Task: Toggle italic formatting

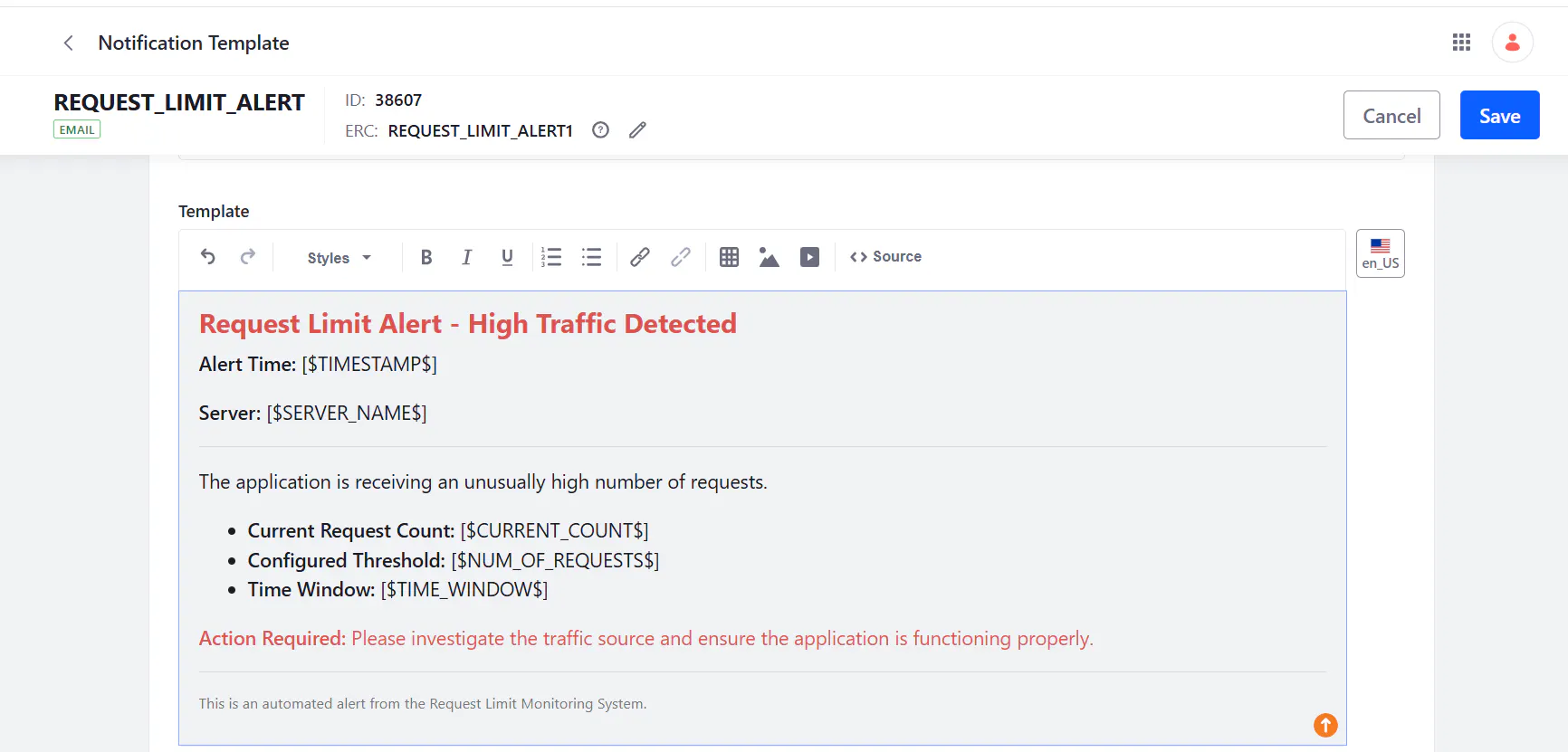Action: coord(467,257)
